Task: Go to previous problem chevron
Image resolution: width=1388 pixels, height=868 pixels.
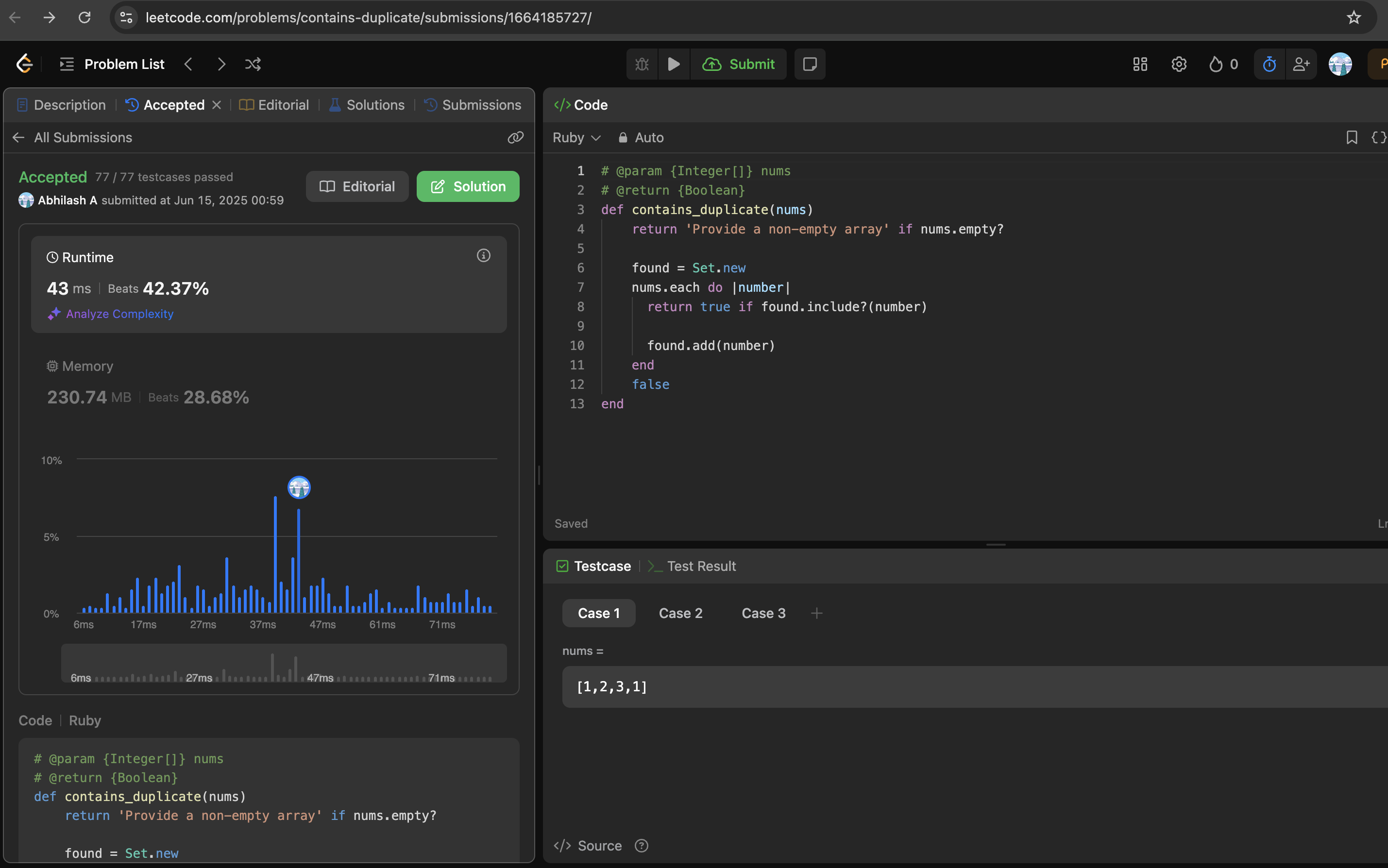Action: [x=188, y=64]
